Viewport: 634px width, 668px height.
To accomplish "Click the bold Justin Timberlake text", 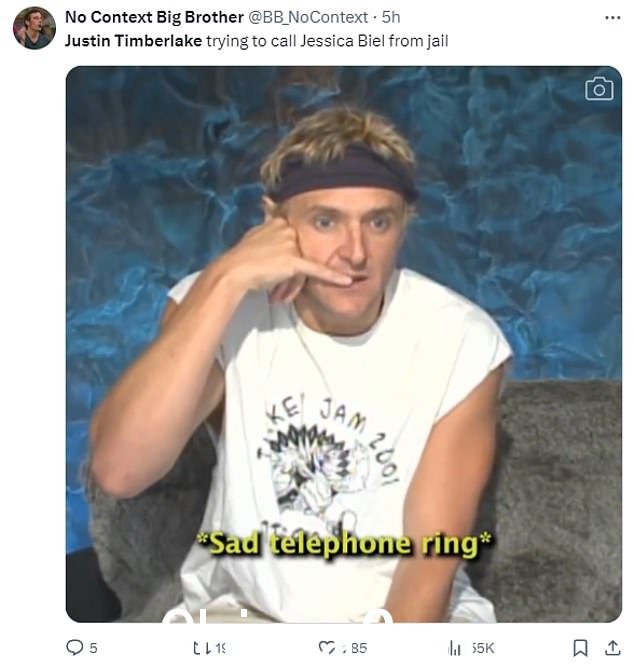I will click(133, 41).
